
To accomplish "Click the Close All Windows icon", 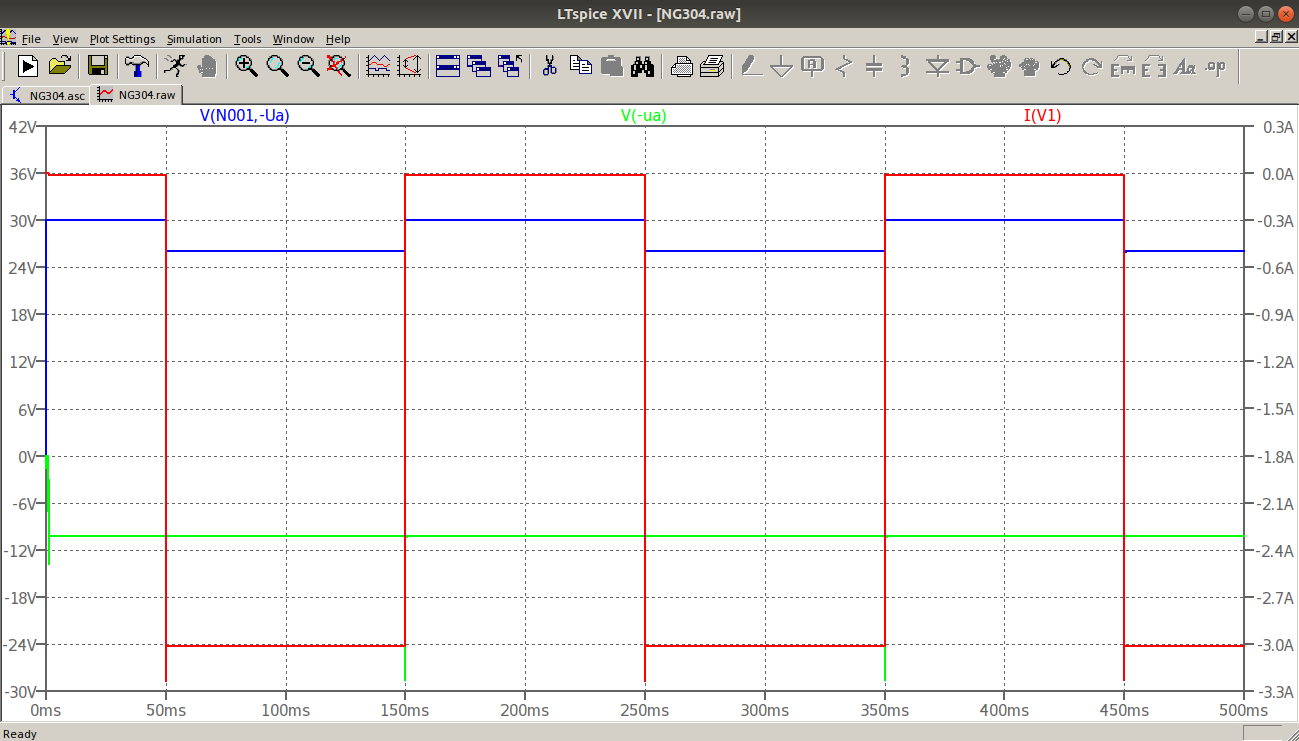I will click(510, 66).
